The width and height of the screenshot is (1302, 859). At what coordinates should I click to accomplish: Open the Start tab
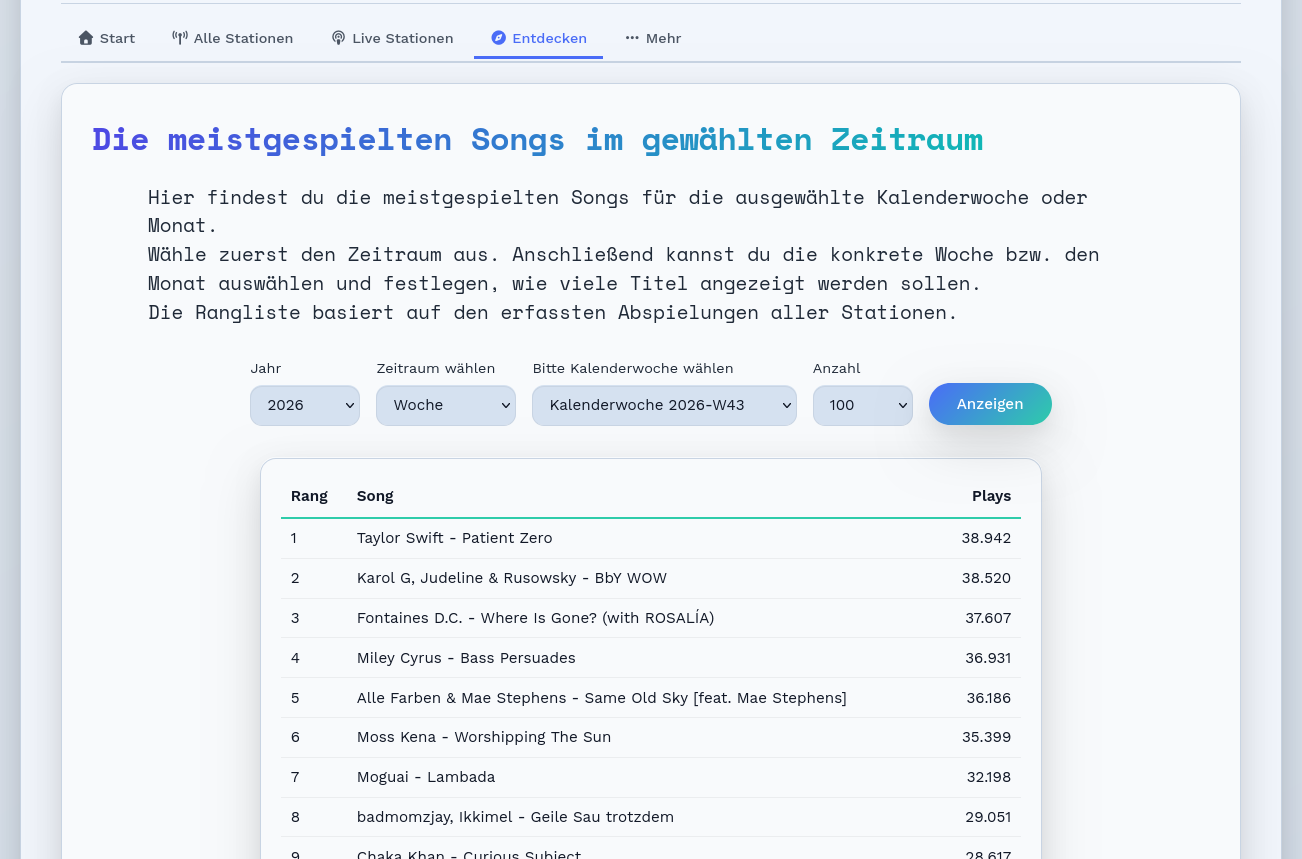107,38
